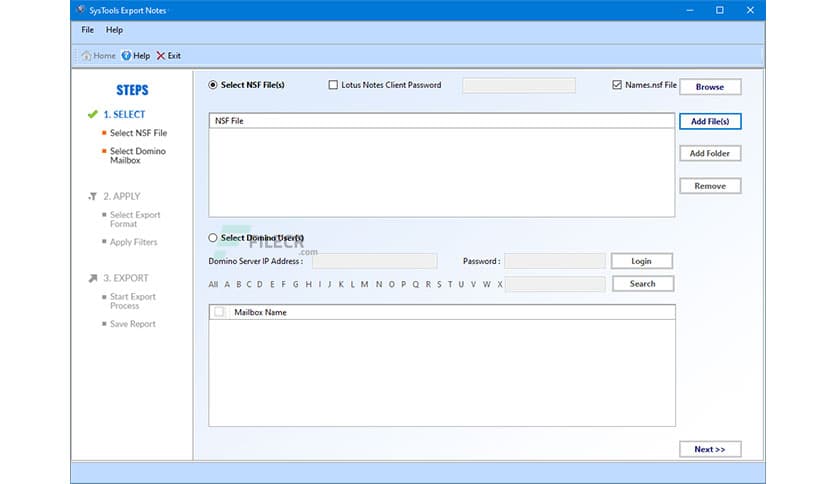836x484 pixels.
Task: Click the Browse button
Action: coord(710,87)
